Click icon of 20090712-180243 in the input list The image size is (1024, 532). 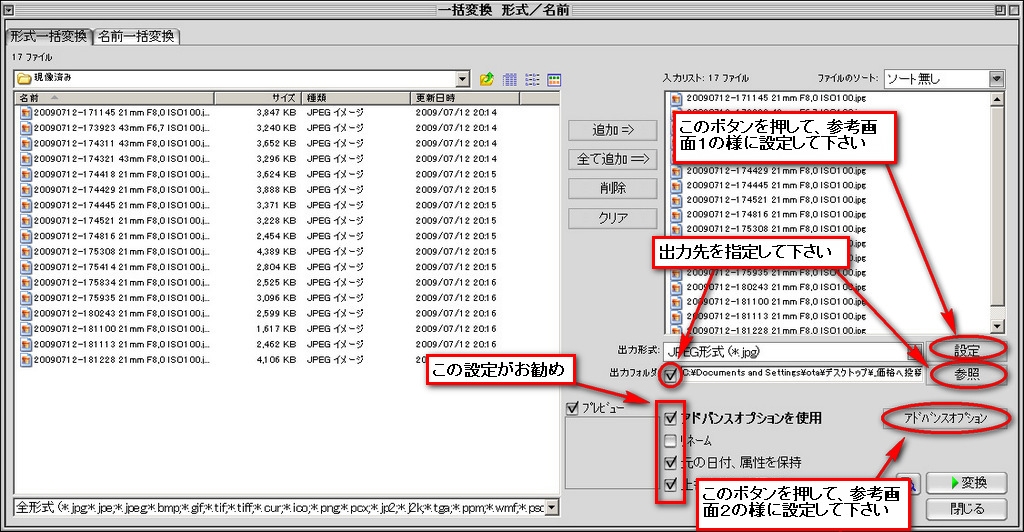coord(676,288)
